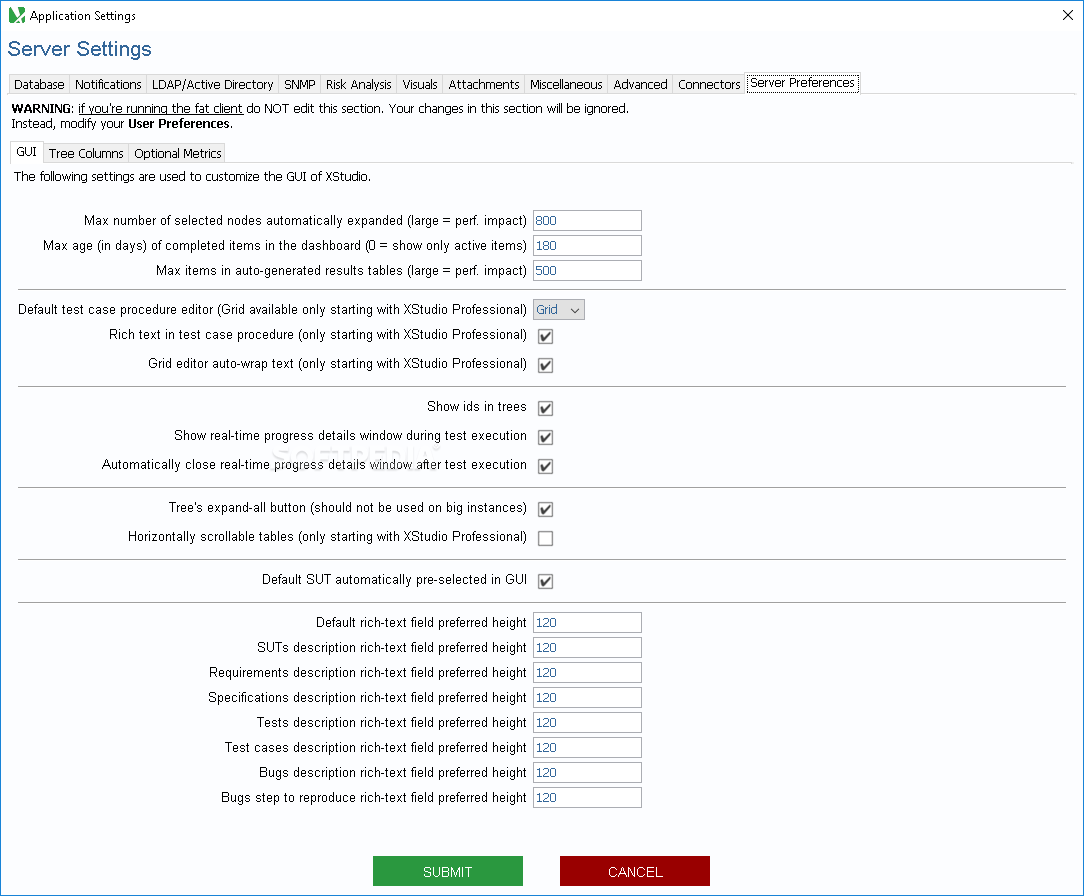Disable the tree's expand-all button checkbox

tap(545, 509)
